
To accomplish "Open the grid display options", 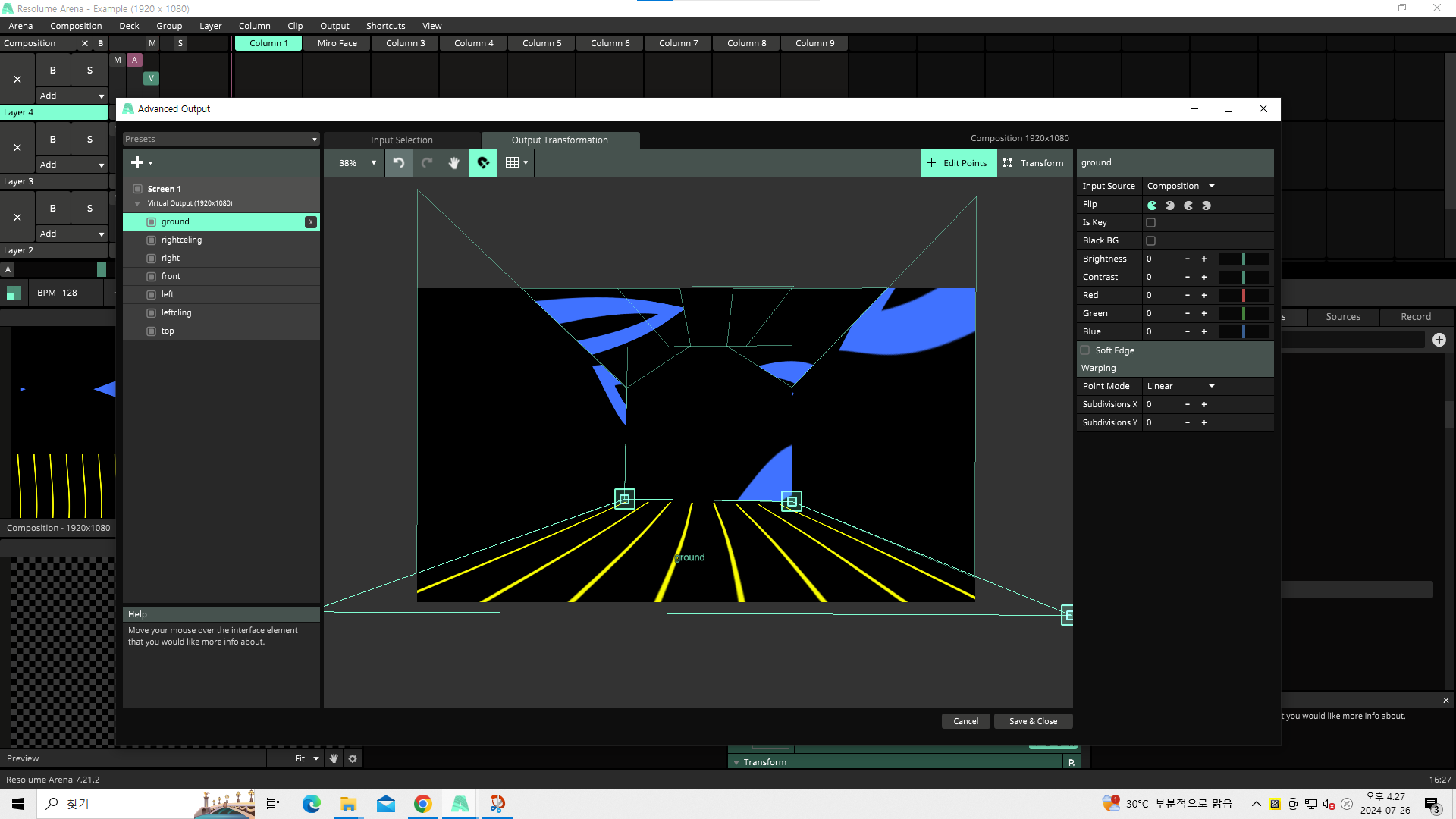I will 516,163.
